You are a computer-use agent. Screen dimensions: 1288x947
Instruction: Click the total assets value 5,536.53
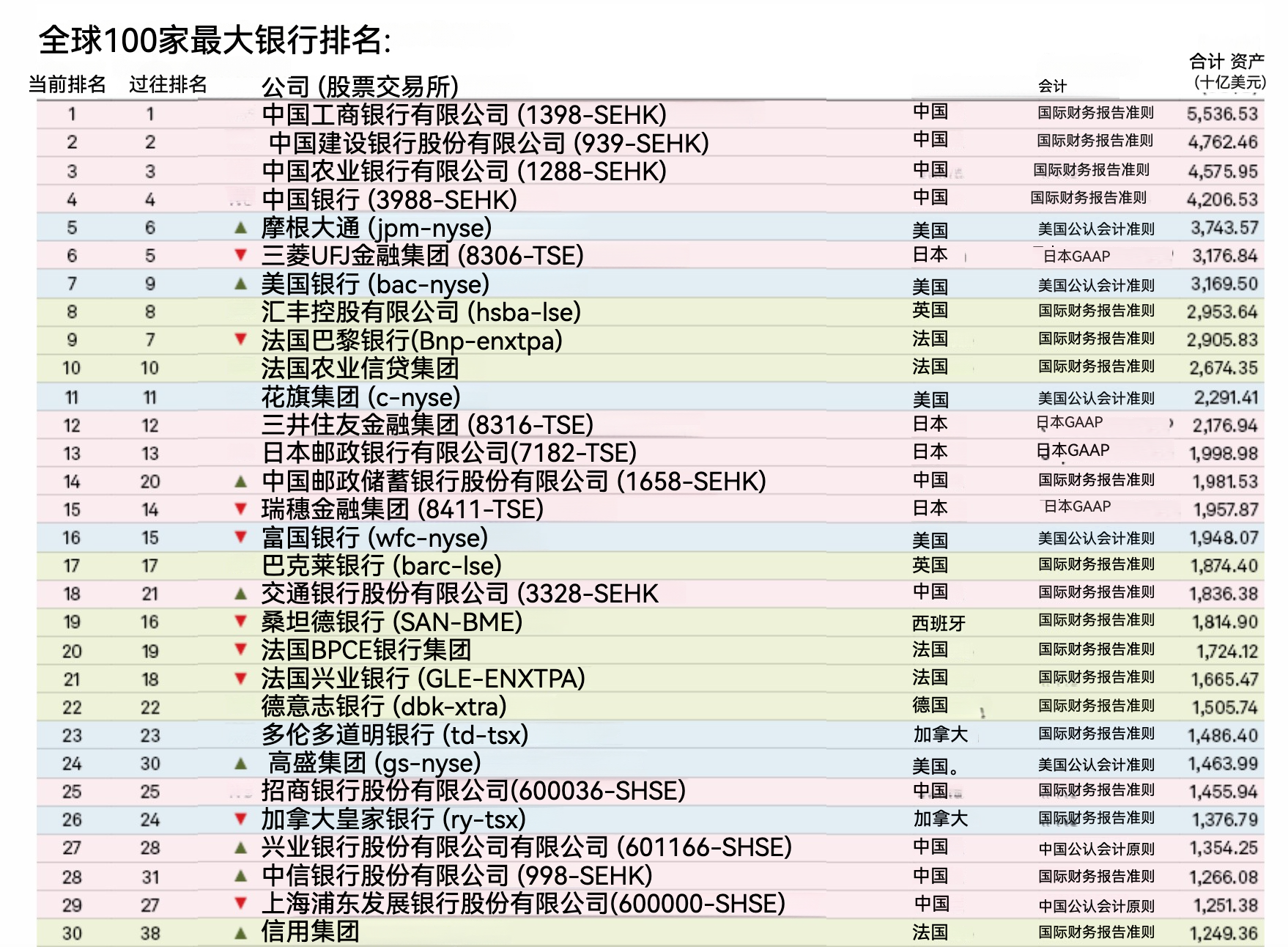pyautogui.click(x=1222, y=114)
